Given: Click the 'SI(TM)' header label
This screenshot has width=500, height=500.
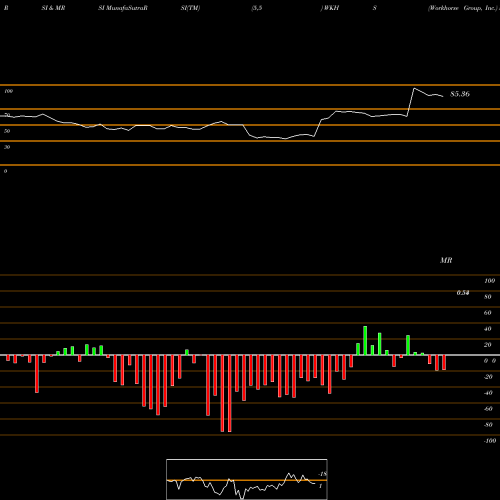Looking at the screenshot, I should coord(190,8).
